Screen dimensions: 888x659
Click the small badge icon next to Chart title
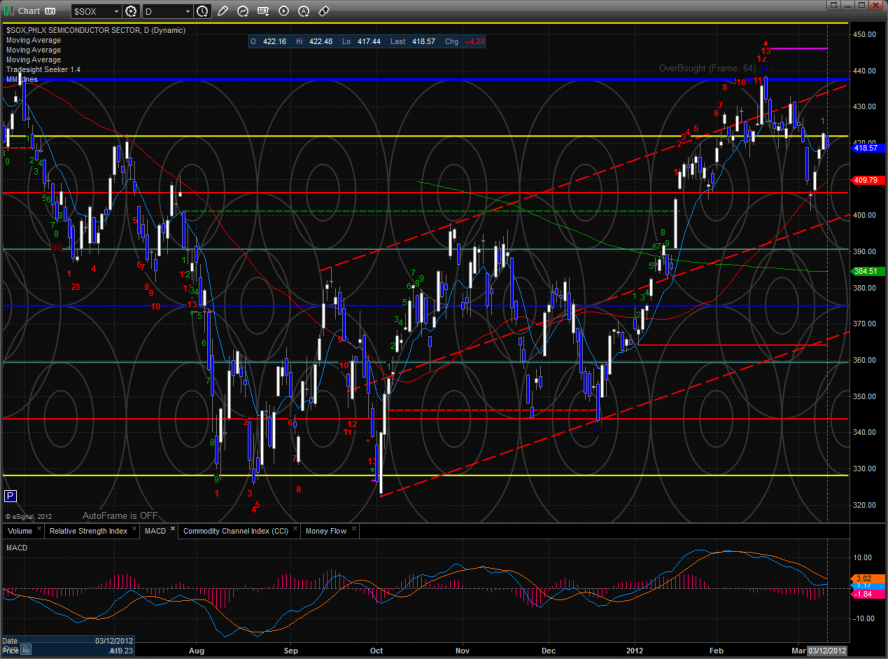pos(50,11)
